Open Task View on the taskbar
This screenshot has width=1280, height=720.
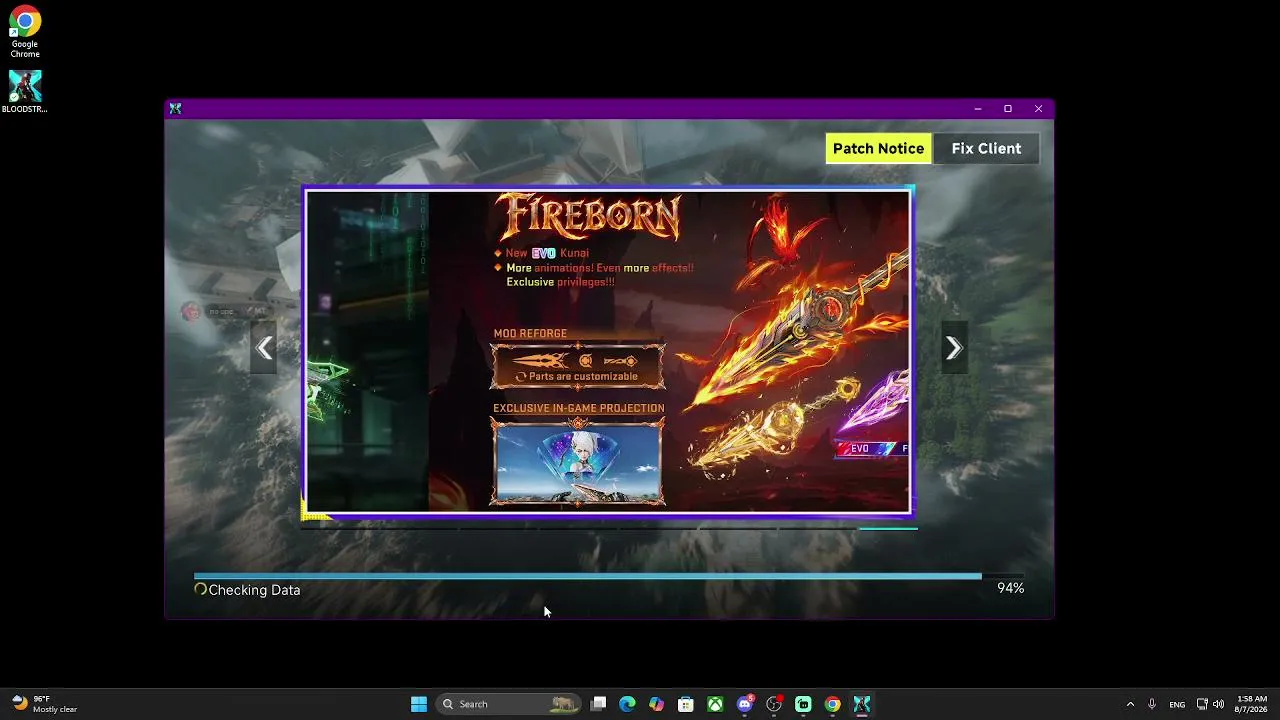click(598, 704)
